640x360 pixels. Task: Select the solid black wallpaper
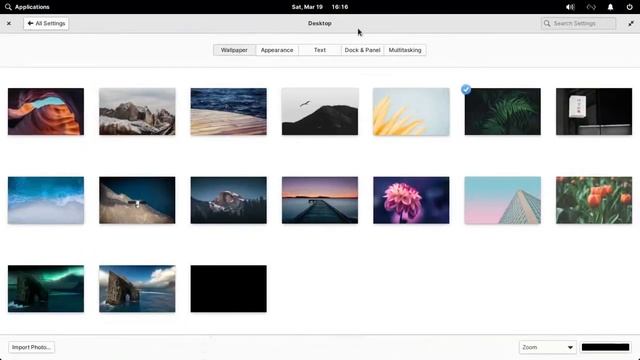tap(229, 289)
